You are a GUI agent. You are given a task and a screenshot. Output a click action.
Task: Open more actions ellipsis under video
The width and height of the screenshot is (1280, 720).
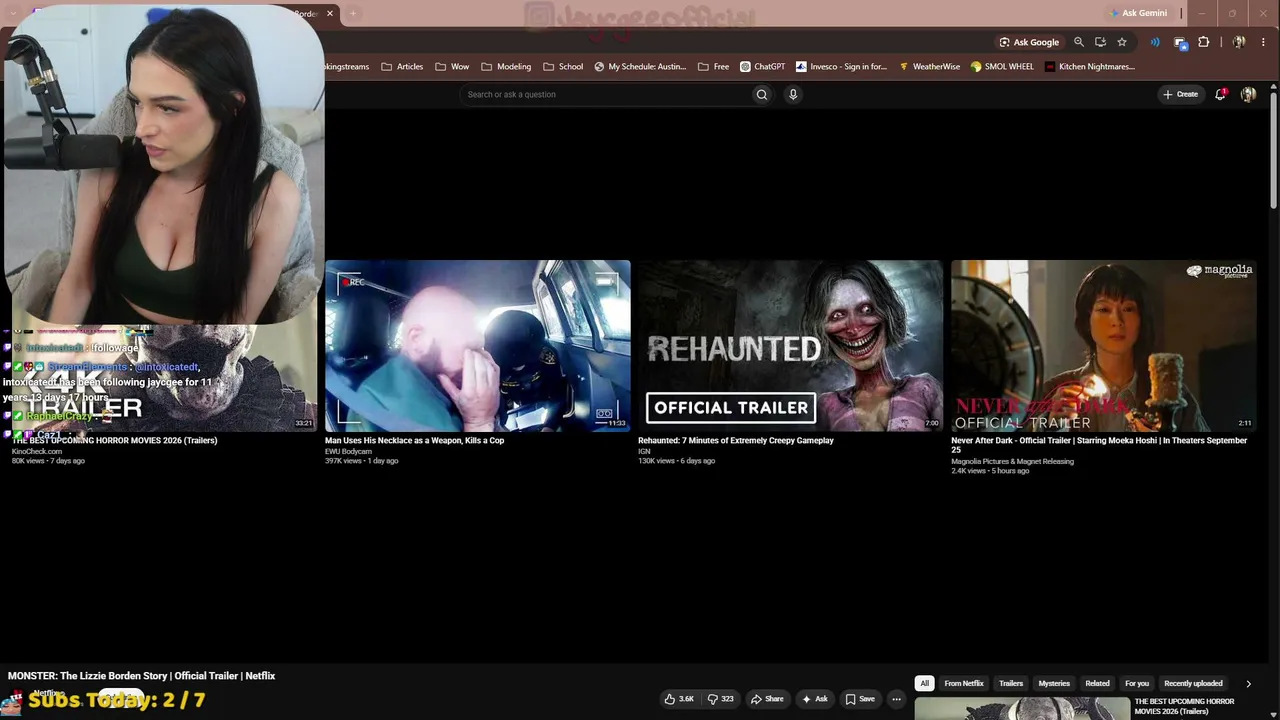(x=896, y=699)
